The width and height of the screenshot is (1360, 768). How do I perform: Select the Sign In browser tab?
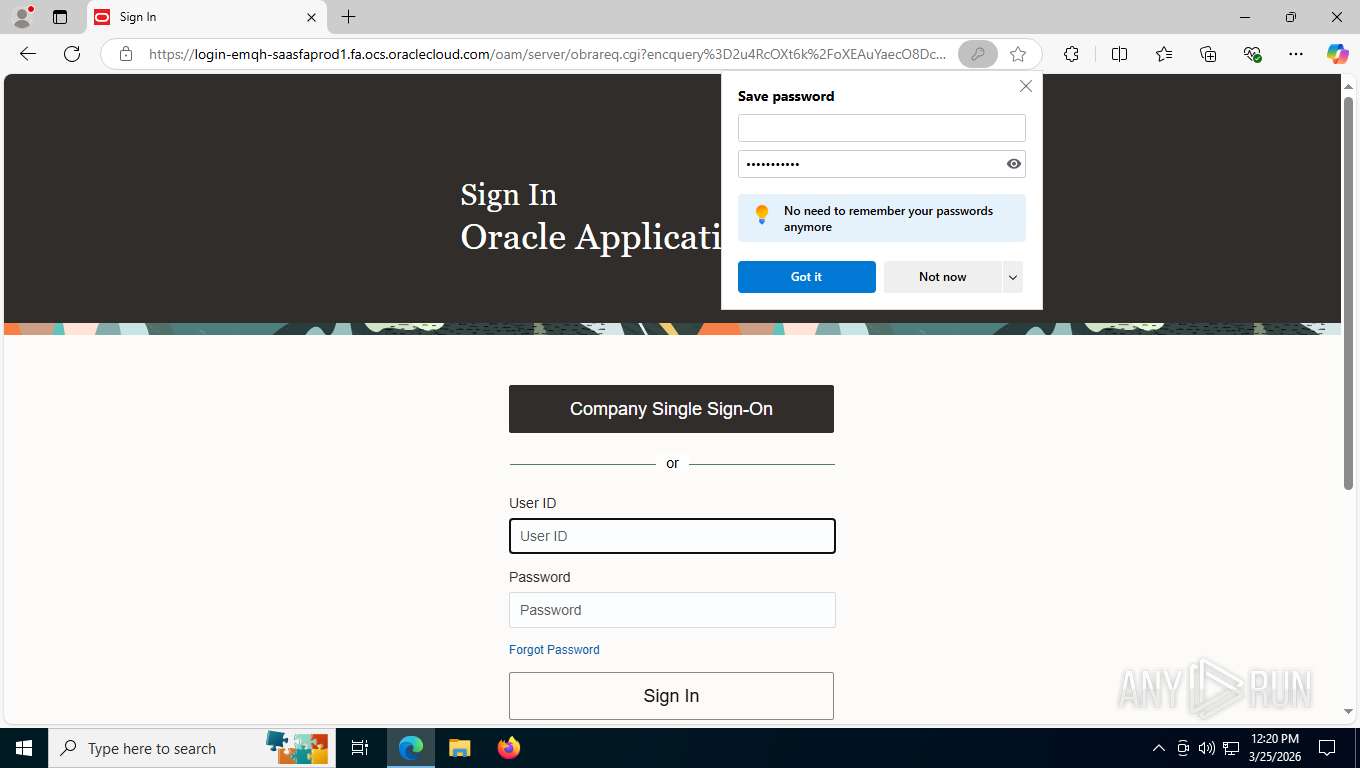[207, 17]
